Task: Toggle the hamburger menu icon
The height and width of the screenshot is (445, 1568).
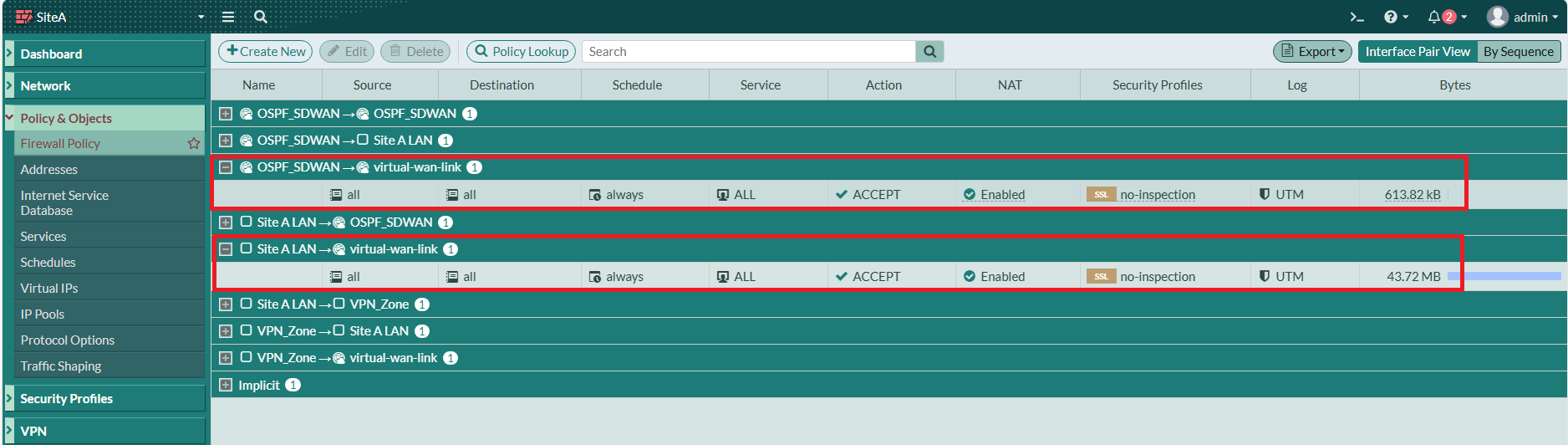Action: pos(228,17)
